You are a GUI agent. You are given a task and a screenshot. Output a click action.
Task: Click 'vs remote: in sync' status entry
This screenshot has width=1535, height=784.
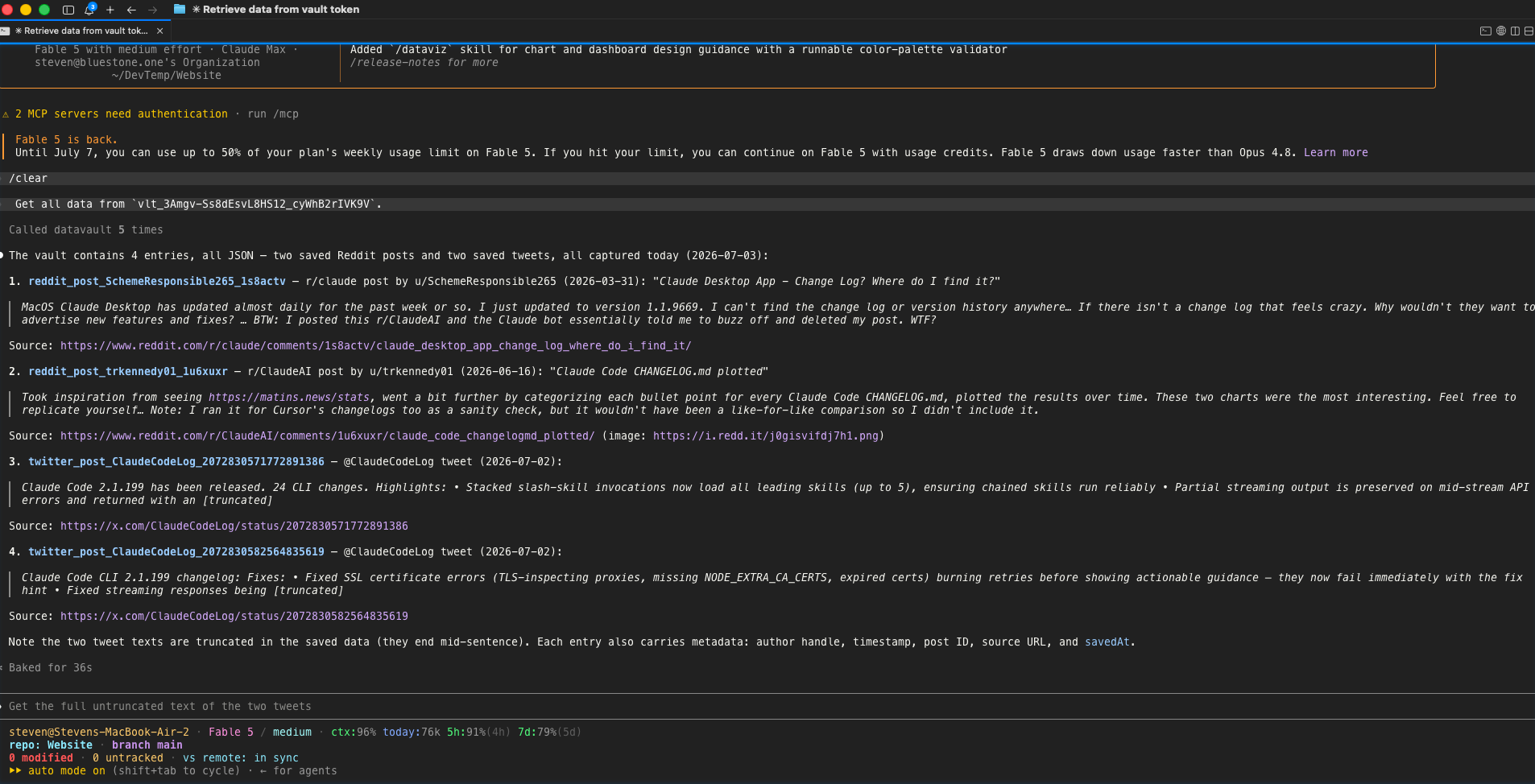pyautogui.click(x=241, y=757)
